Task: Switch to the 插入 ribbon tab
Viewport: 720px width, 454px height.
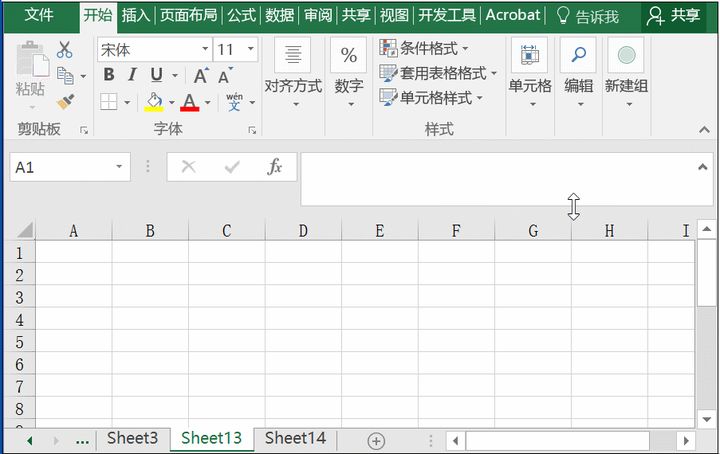Action: [135, 15]
